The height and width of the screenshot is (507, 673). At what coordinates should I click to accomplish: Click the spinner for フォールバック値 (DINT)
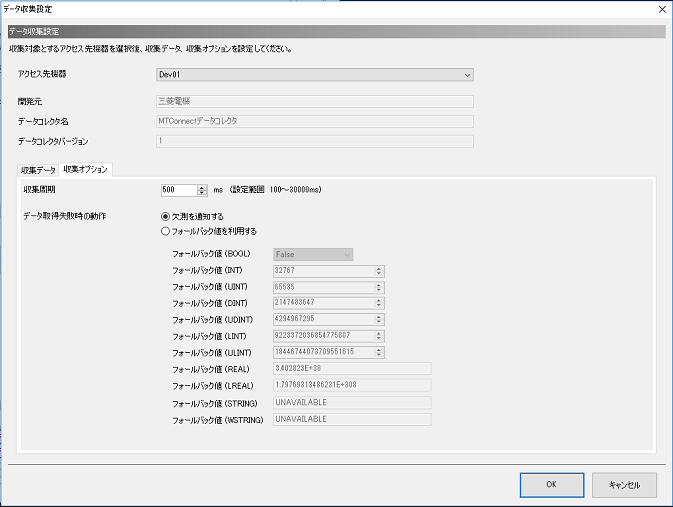click(379, 303)
